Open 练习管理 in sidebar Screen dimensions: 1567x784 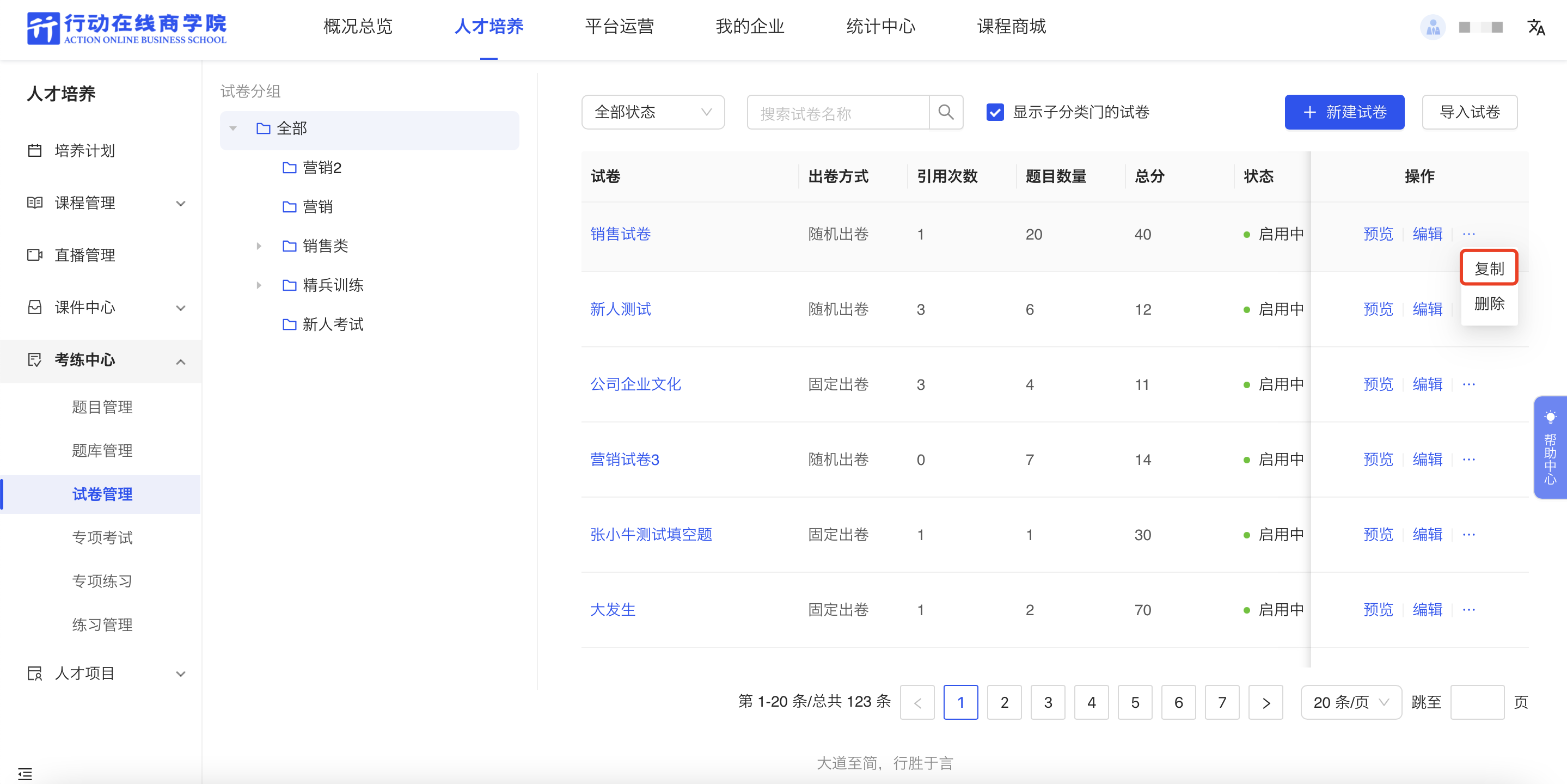point(102,624)
